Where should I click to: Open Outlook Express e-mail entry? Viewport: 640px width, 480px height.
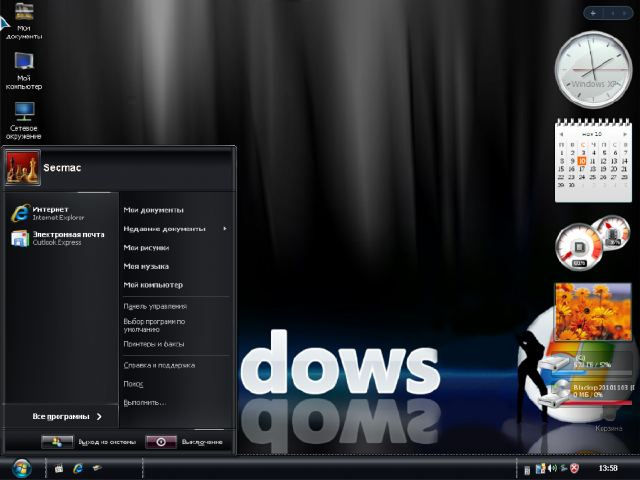point(58,238)
